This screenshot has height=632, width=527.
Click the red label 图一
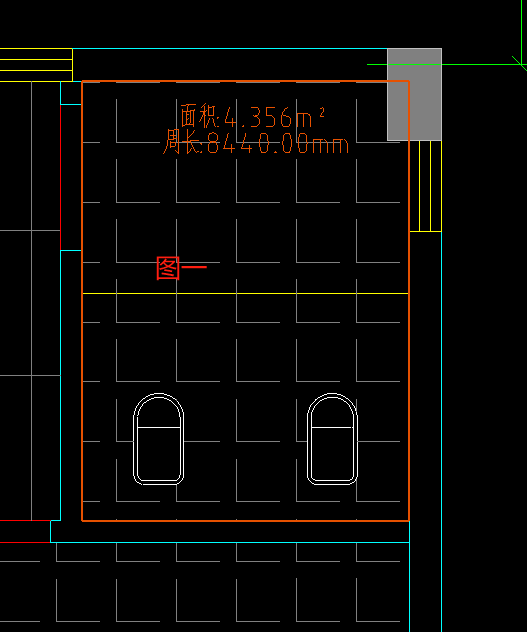coord(181,268)
